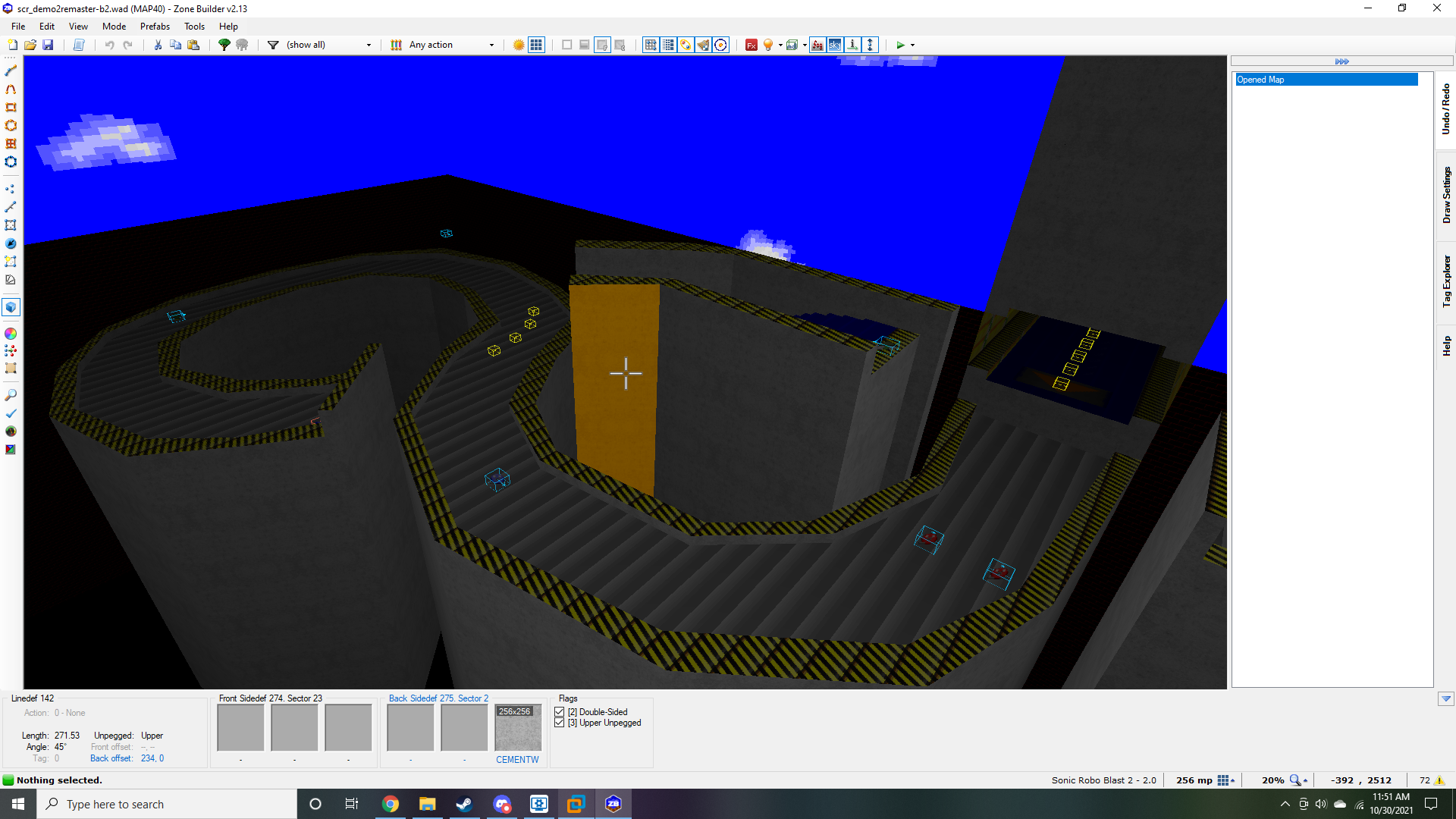Select the Draw Rectangle tool
Viewport: 1456px width, 819px height.
click(11, 107)
